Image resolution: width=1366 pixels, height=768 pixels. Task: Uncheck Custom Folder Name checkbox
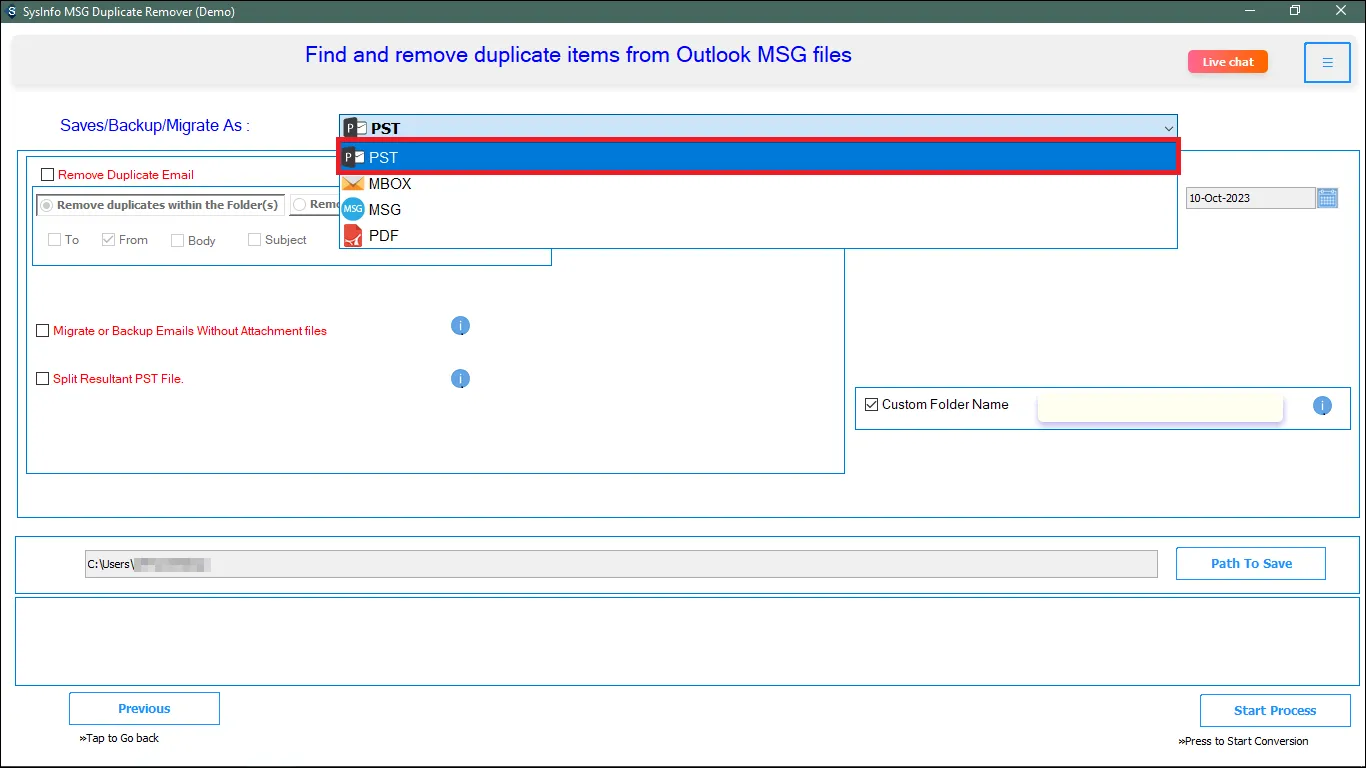pyautogui.click(x=871, y=405)
